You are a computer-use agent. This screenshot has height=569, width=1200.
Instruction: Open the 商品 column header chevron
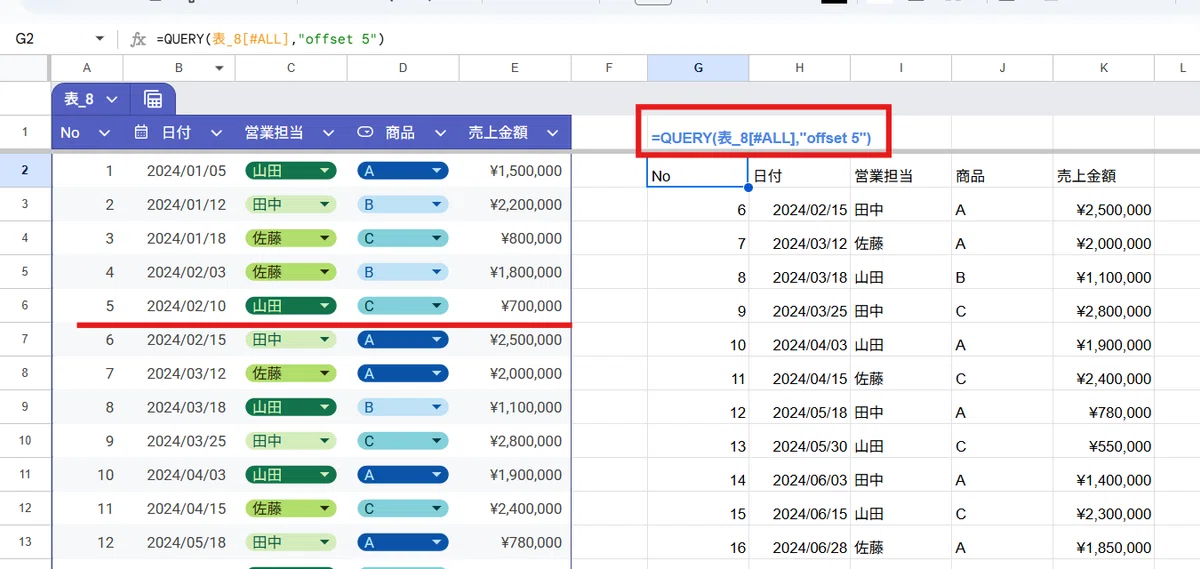(x=440, y=133)
